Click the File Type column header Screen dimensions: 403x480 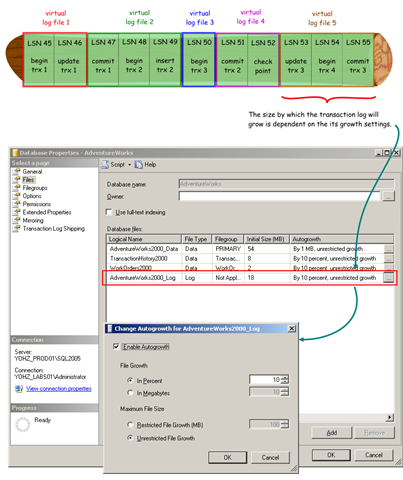(x=196, y=239)
